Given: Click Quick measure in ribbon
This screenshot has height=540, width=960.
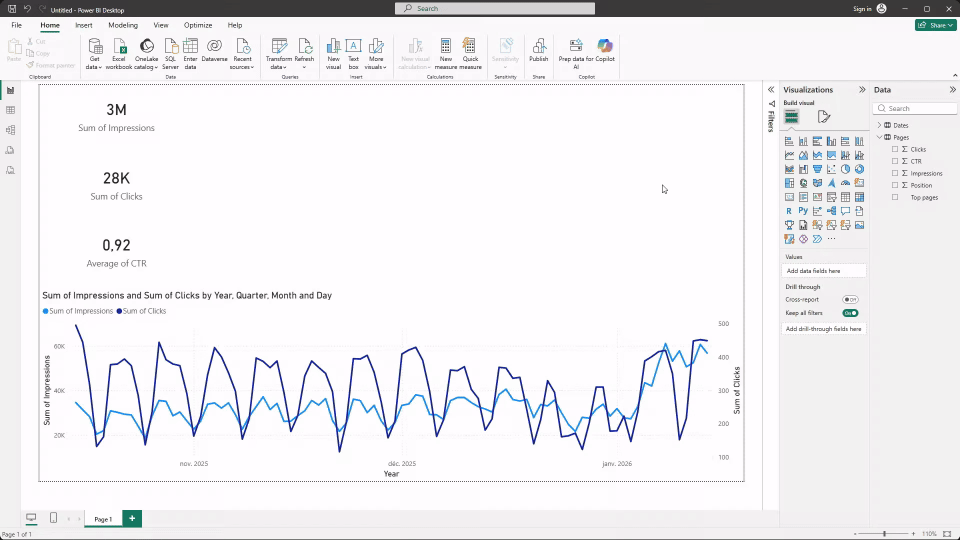Looking at the screenshot, I should (470, 54).
